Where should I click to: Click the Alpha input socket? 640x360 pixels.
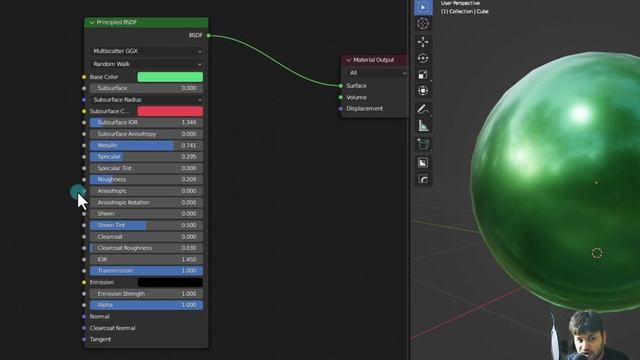[84, 305]
